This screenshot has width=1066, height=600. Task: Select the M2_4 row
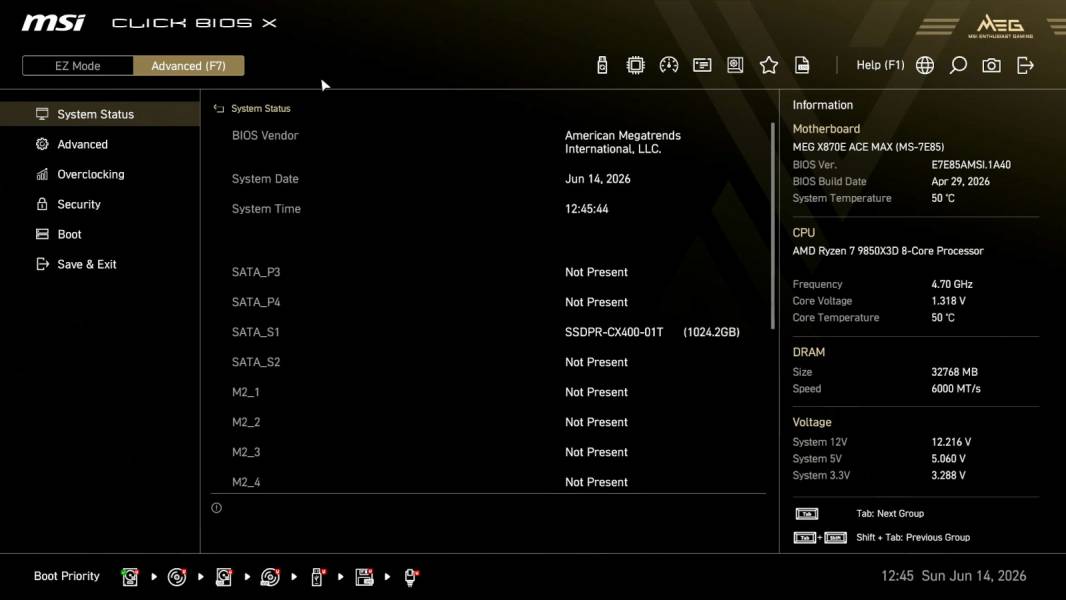489,481
